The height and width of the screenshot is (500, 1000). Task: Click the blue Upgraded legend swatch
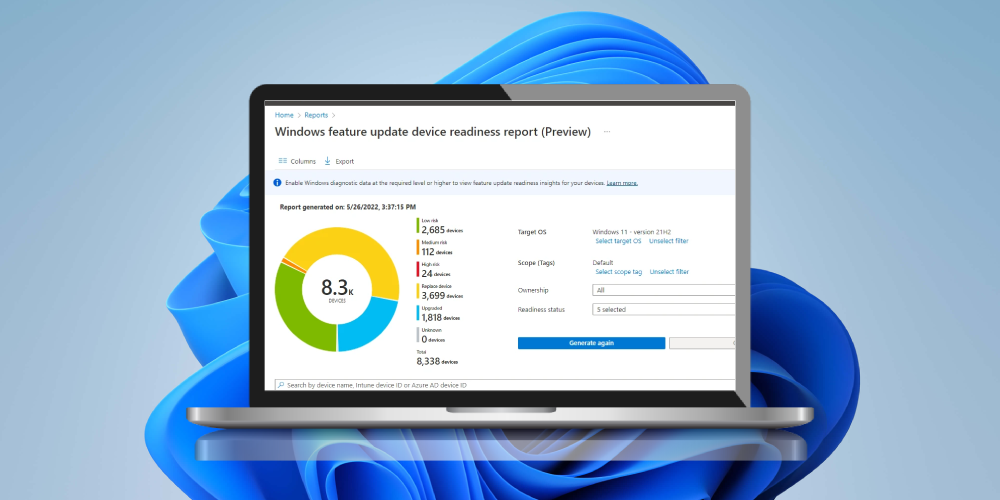tap(418, 314)
